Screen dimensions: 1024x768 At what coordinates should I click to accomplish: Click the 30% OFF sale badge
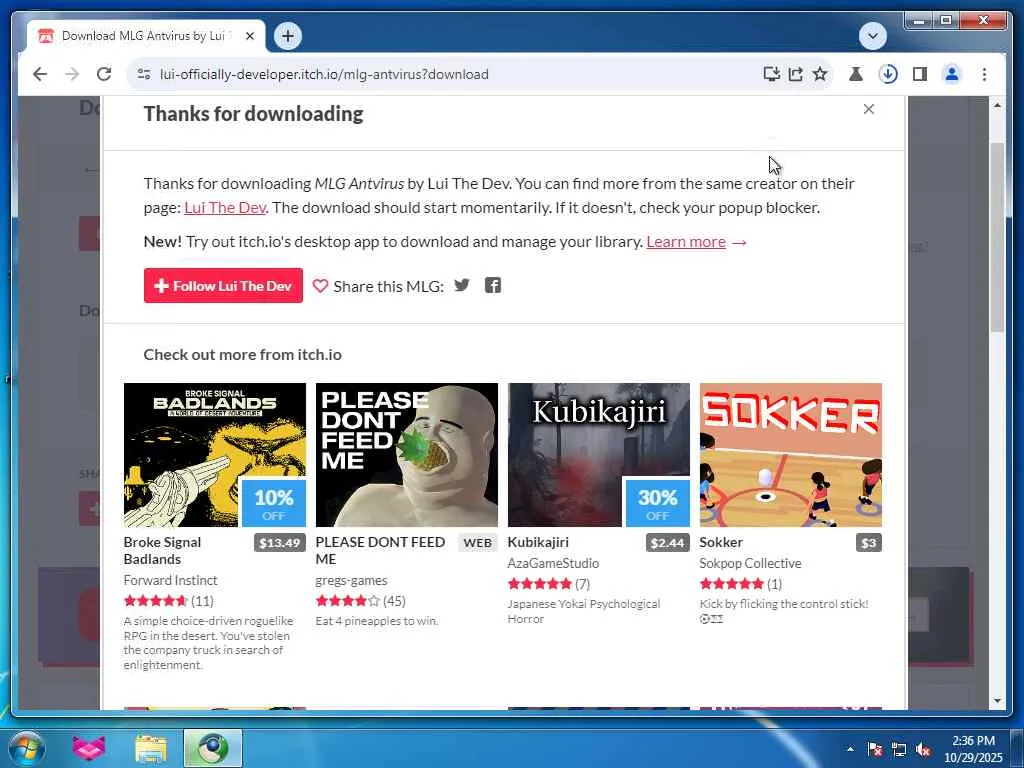point(658,503)
